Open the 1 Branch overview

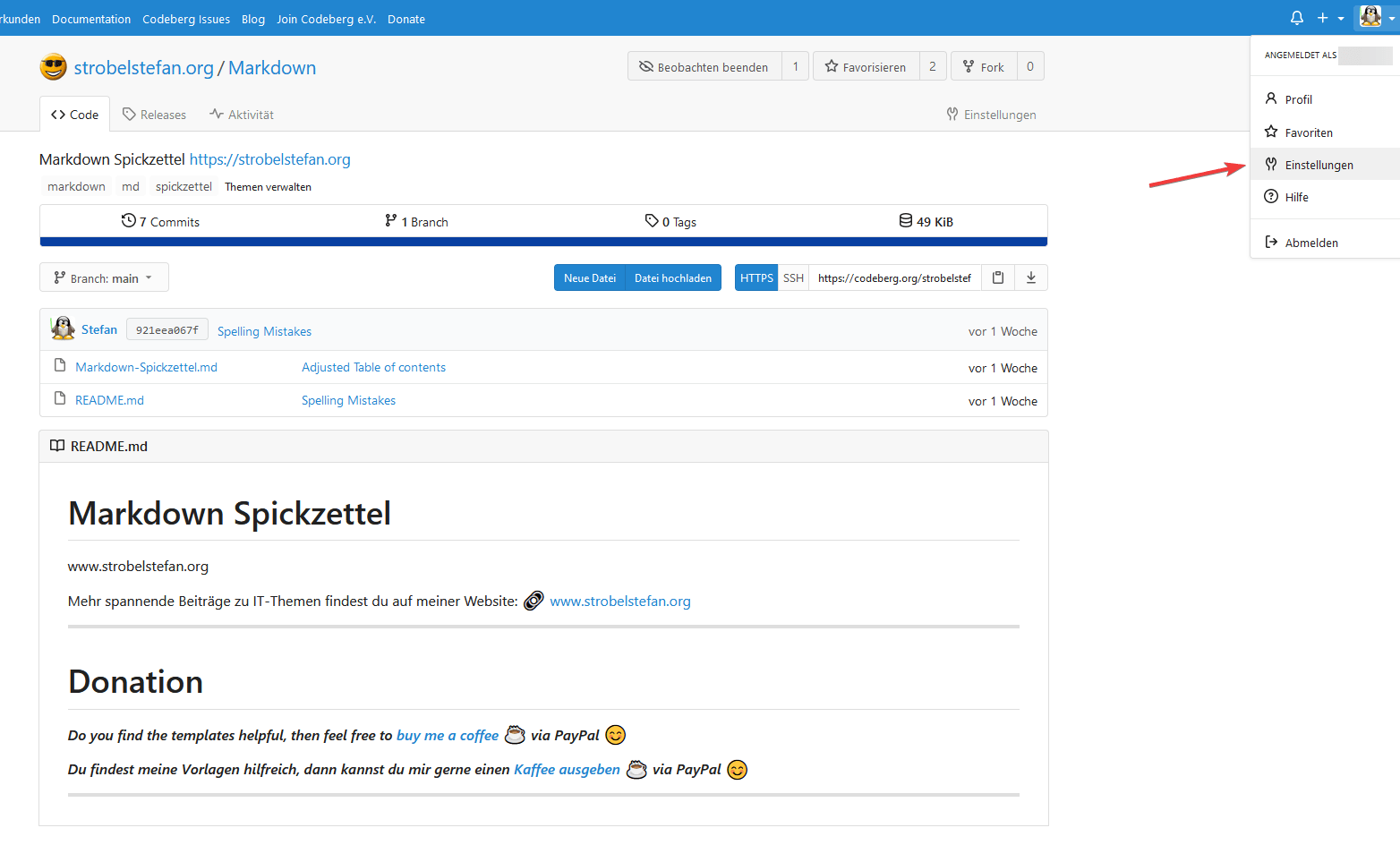tap(416, 222)
